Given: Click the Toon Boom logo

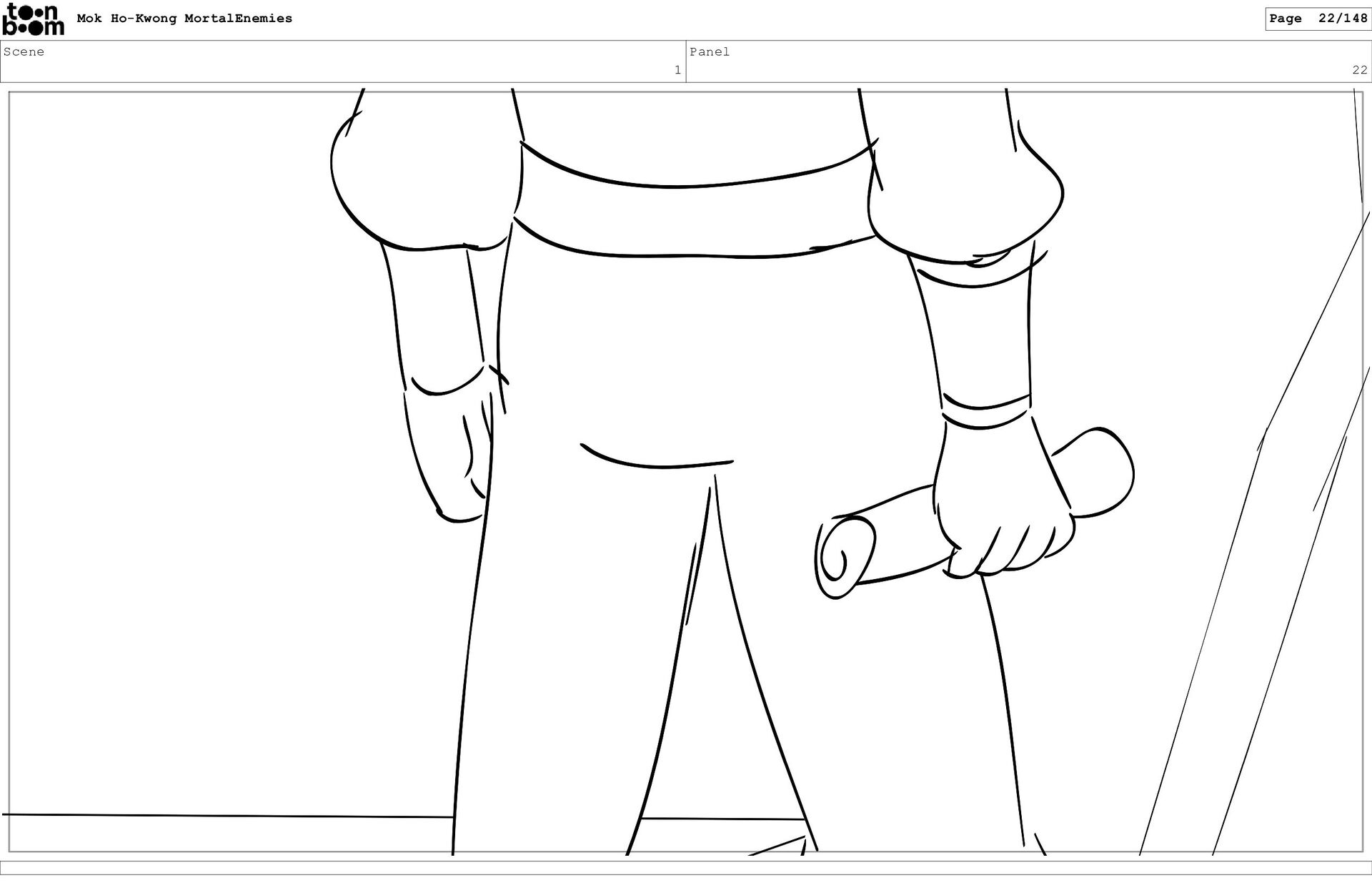Looking at the screenshot, I should pyautogui.click(x=33, y=19).
